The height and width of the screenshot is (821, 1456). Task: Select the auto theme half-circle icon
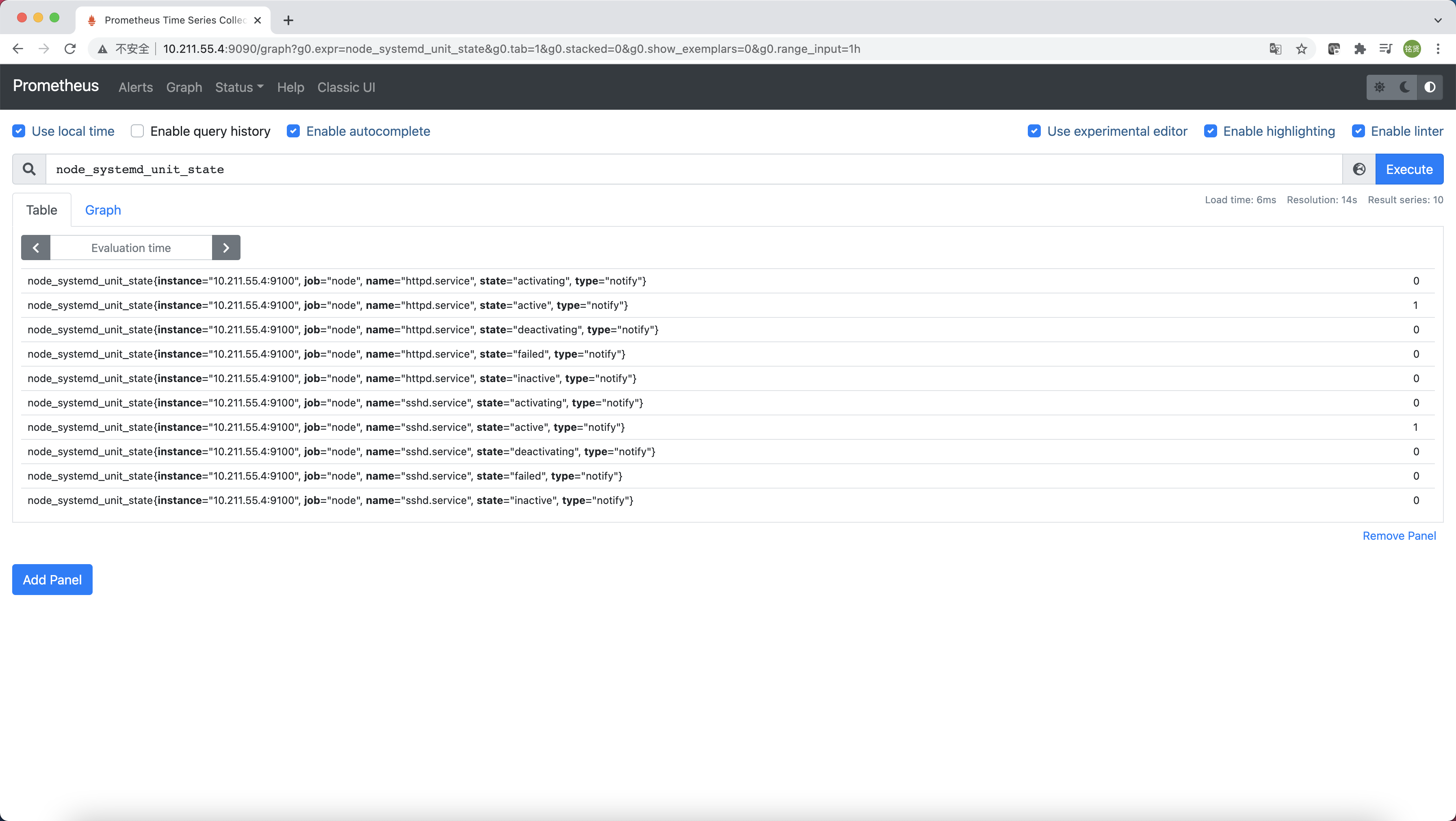pyautogui.click(x=1430, y=87)
